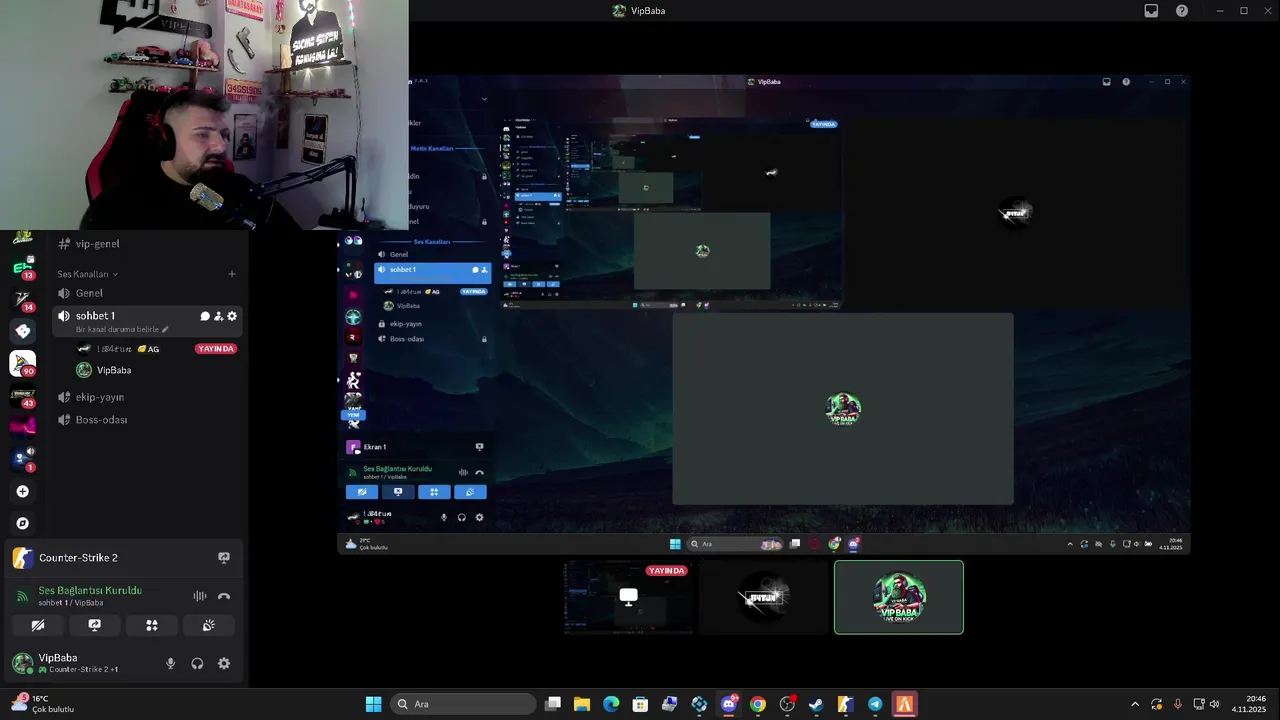Open the volume control in system tray
1280x720 pixels.
[x=1215, y=704]
